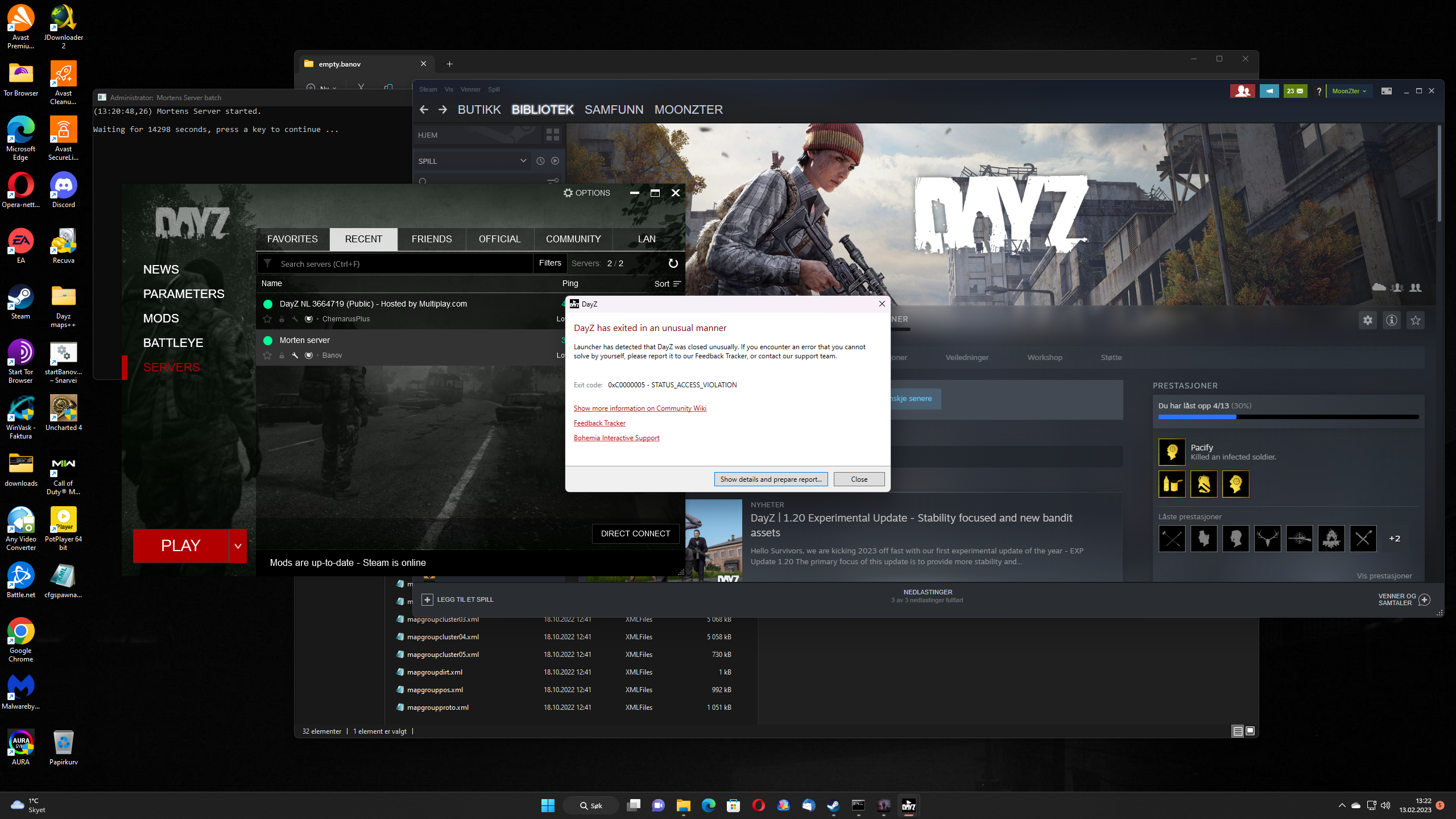Click the Filters button in launcher
The width and height of the screenshot is (1456, 819).
(x=550, y=263)
